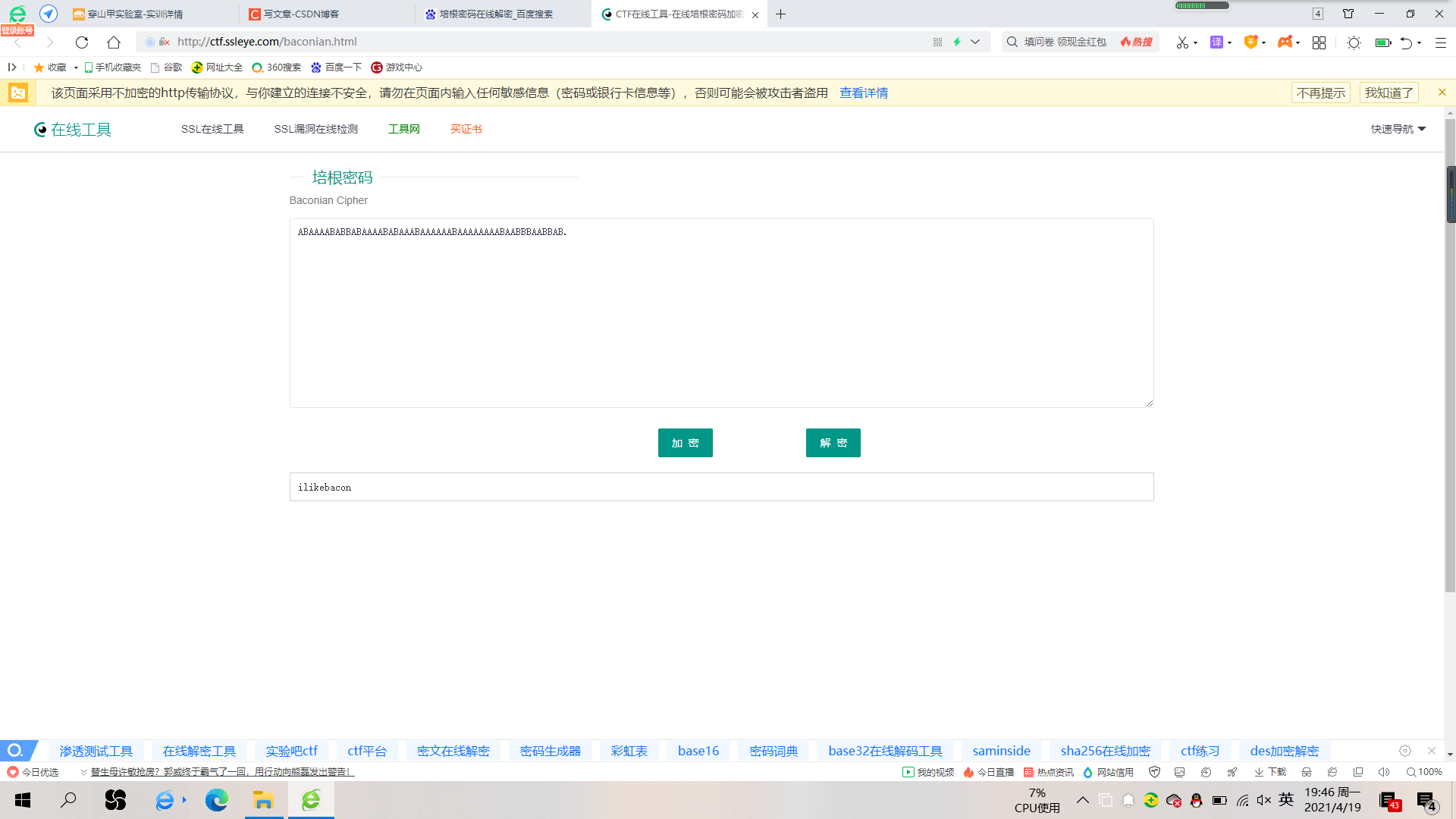Expand the 快速导航 dropdown
Viewport: 1456px width, 819px height.
click(x=1398, y=129)
